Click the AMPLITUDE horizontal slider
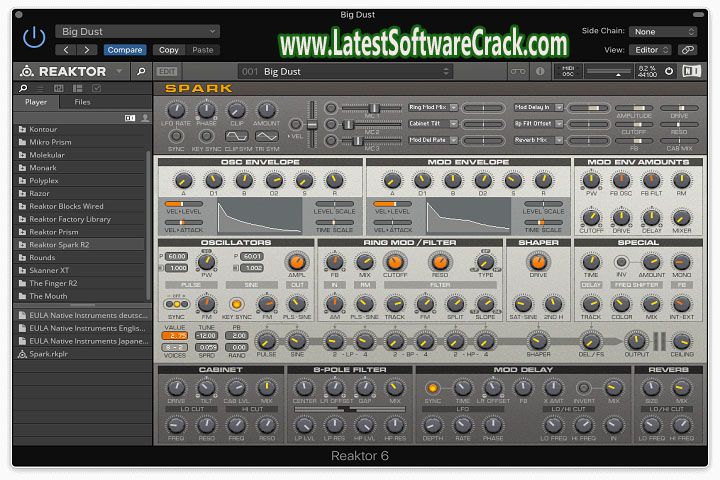Screen dimensions: 720x480 pyautogui.click(x=634, y=108)
